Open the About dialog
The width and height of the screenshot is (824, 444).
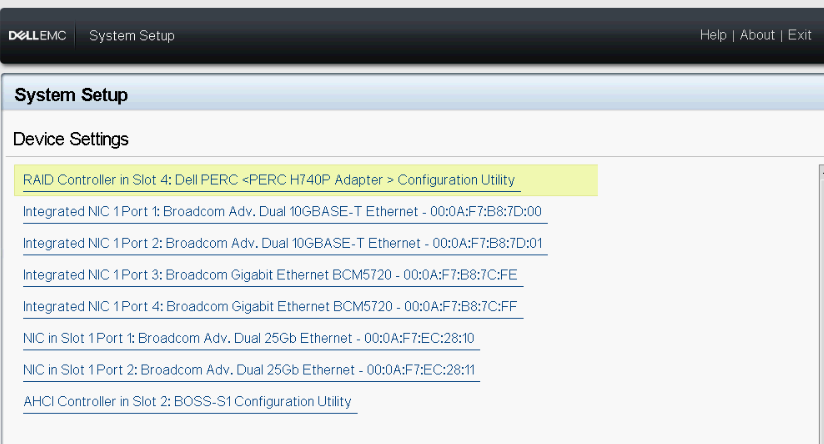(x=757, y=35)
